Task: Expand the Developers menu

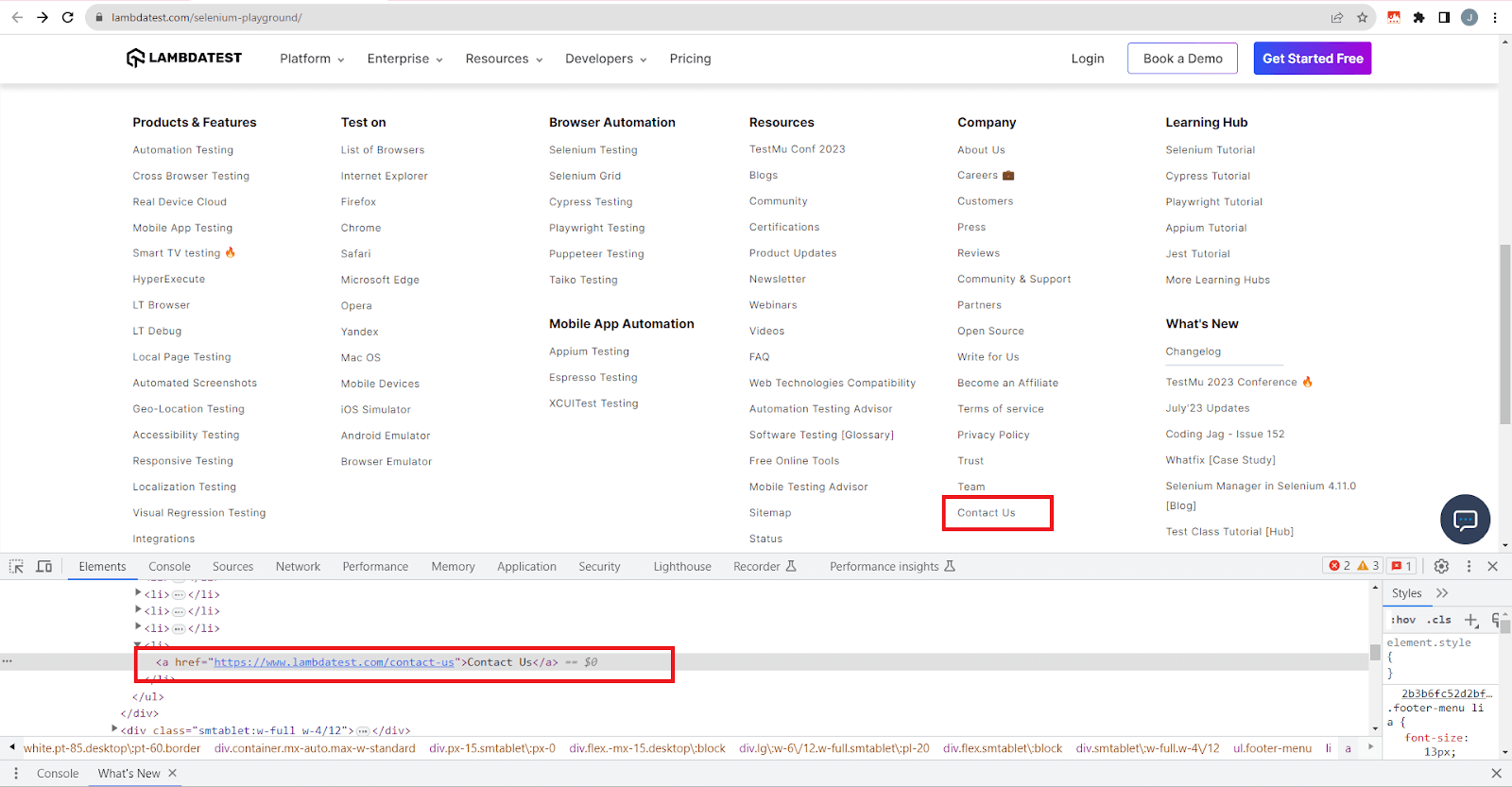Action: tap(606, 59)
